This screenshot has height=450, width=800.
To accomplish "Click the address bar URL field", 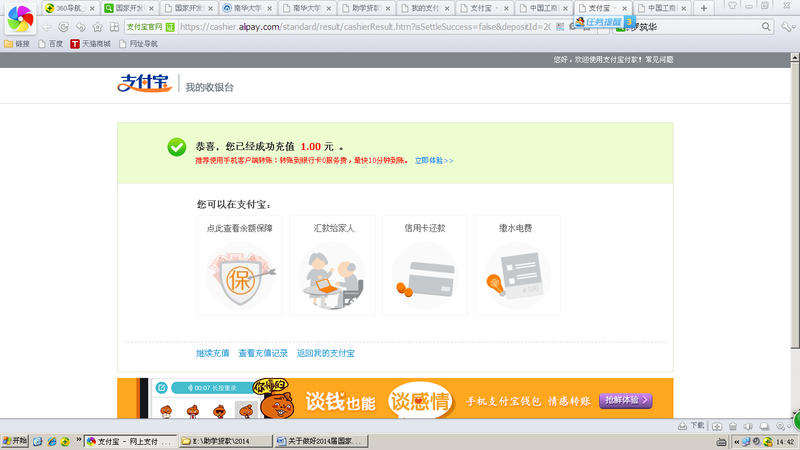I will [365, 27].
